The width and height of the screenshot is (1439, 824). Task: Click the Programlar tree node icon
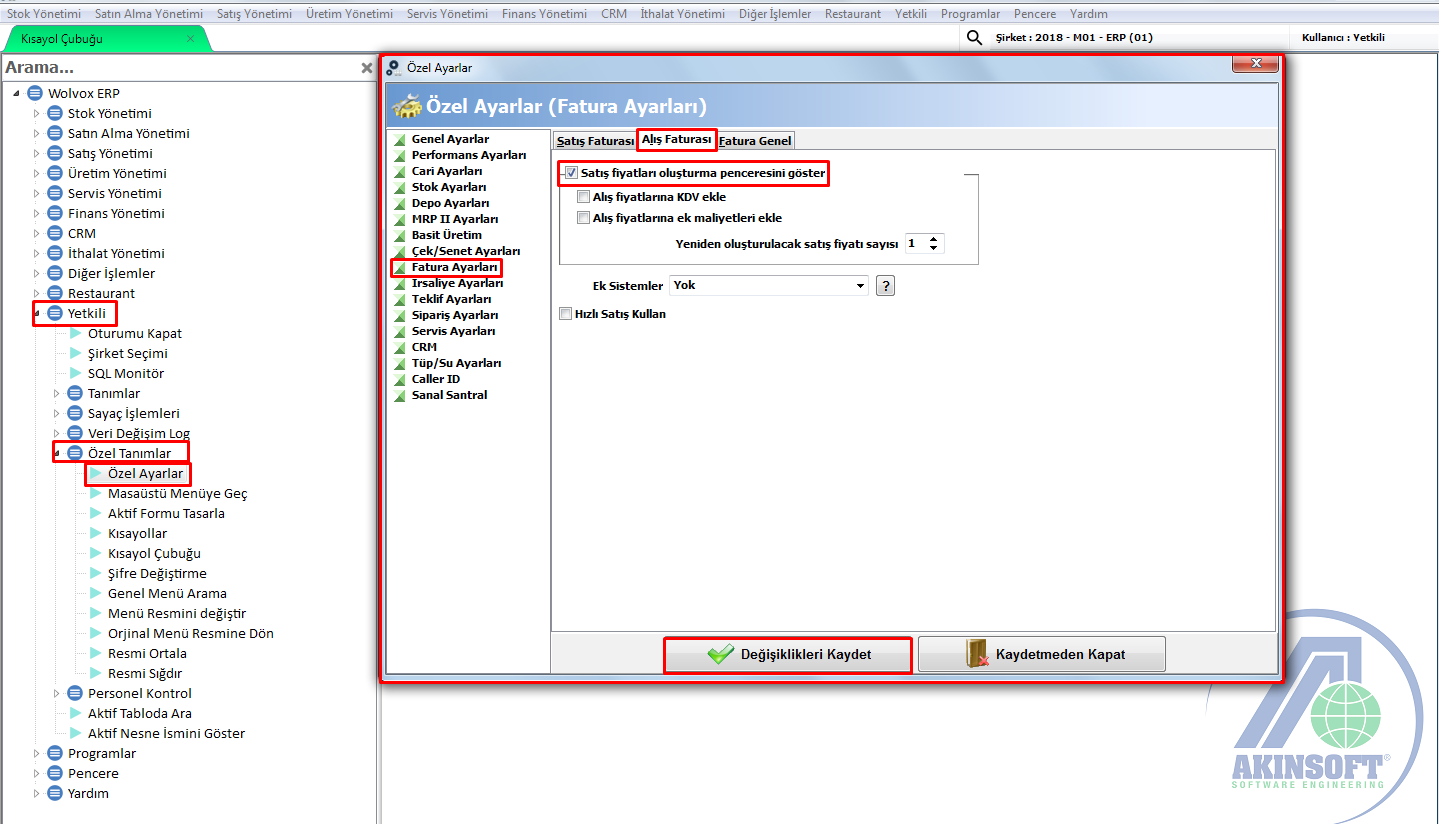(x=55, y=753)
